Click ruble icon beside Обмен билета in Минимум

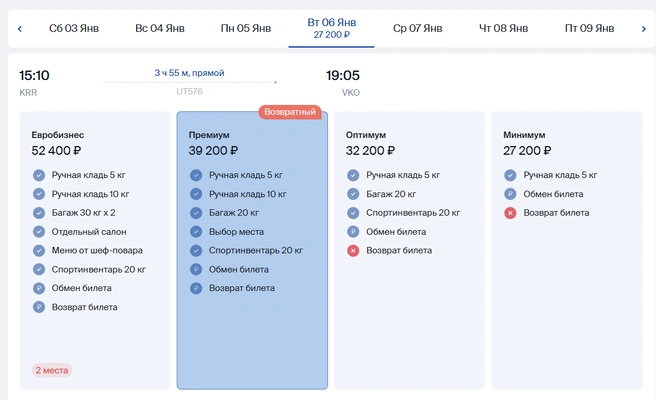coord(510,194)
